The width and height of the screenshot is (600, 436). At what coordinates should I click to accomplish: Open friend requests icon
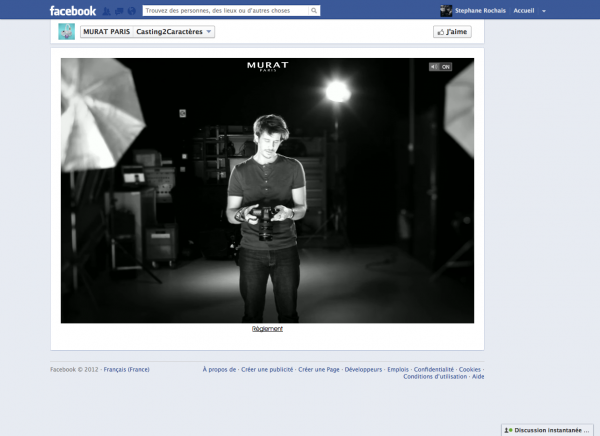coord(105,11)
